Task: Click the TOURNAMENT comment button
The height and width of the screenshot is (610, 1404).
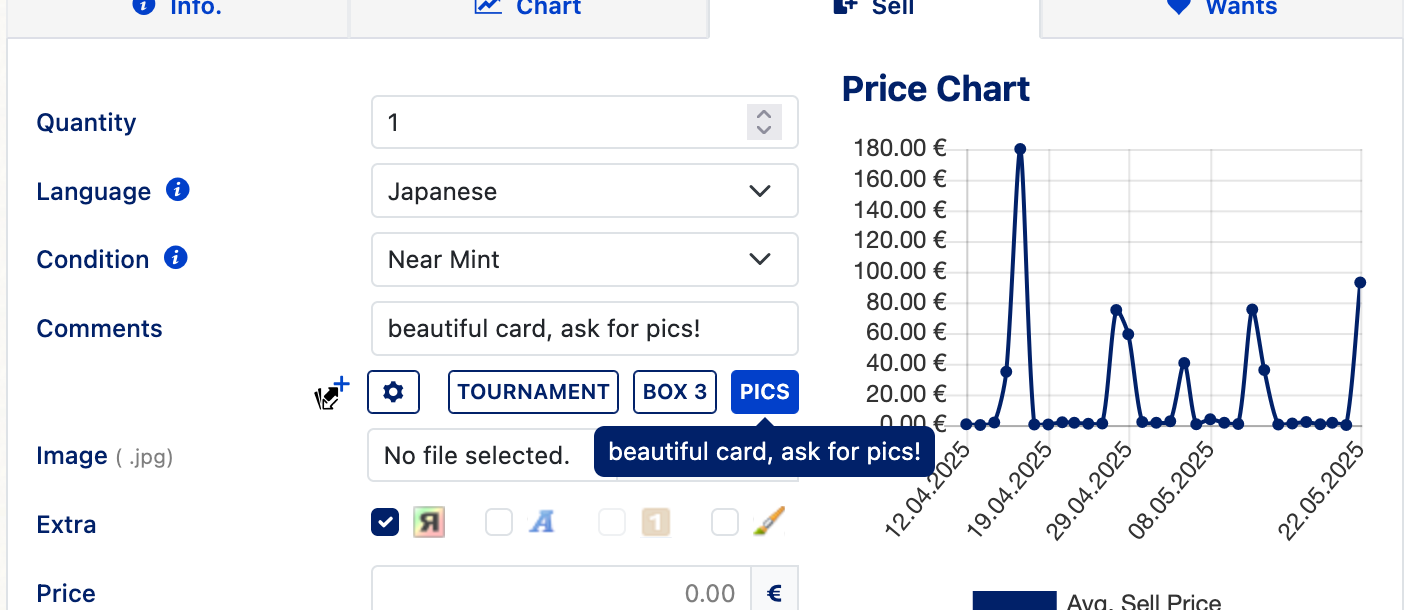Action: (533, 392)
